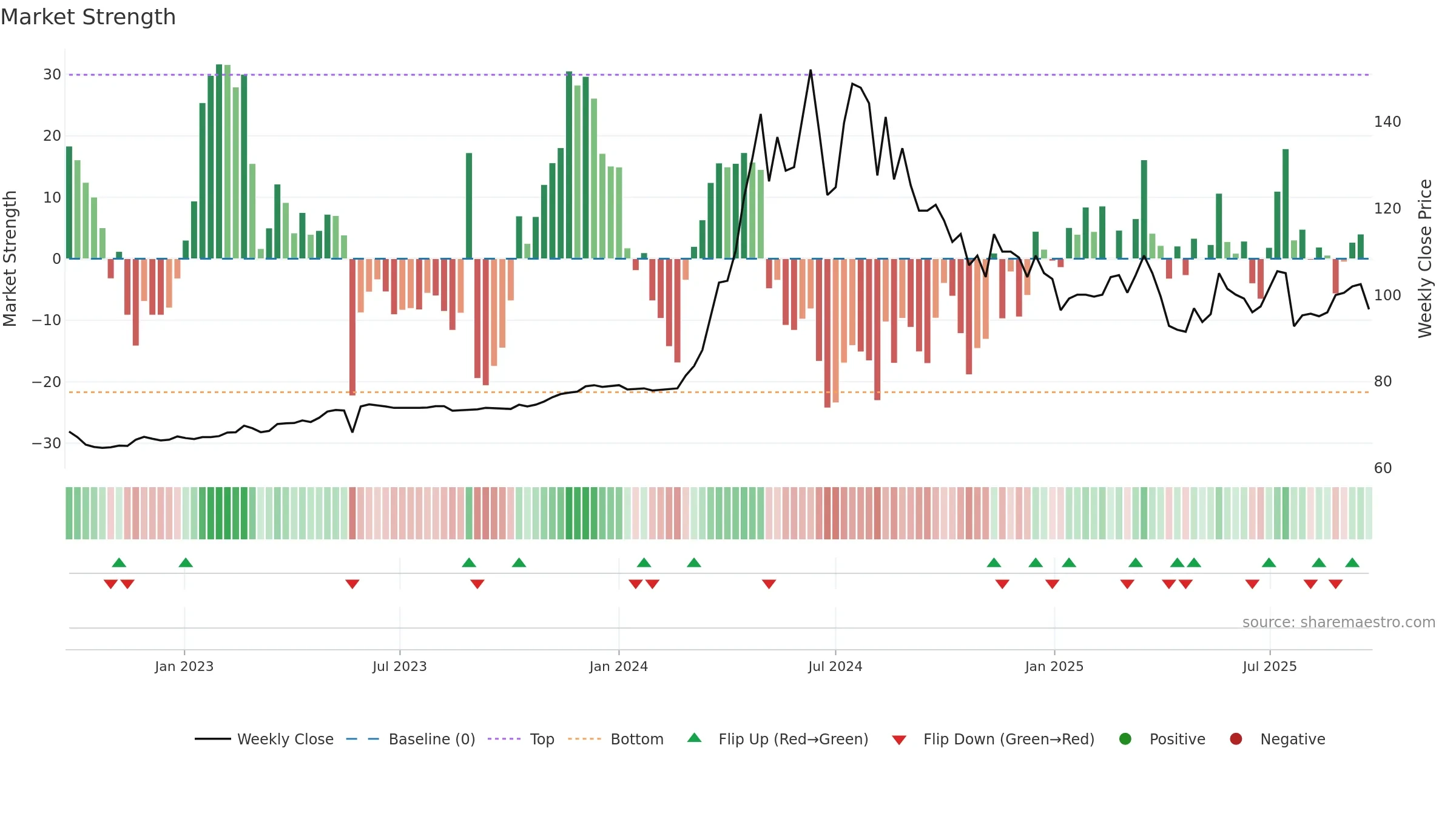The image size is (1456, 819).
Task: Click the Weekly Close Price axis title
Action: pos(1425,258)
